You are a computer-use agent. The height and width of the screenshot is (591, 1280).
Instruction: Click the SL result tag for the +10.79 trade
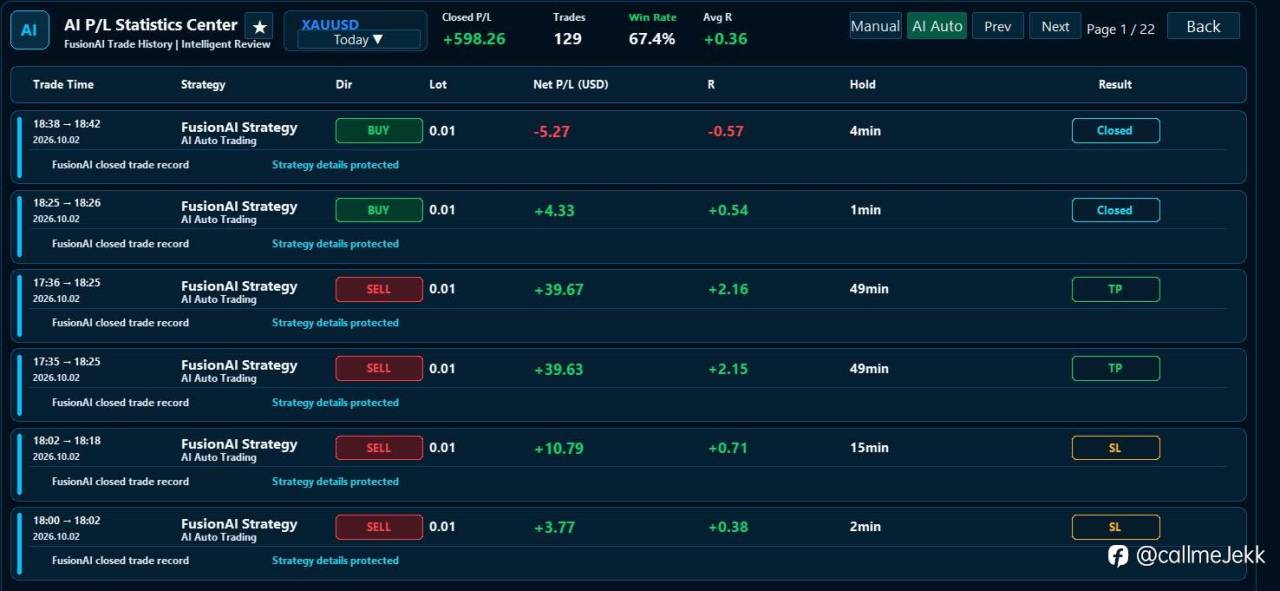pos(1116,448)
